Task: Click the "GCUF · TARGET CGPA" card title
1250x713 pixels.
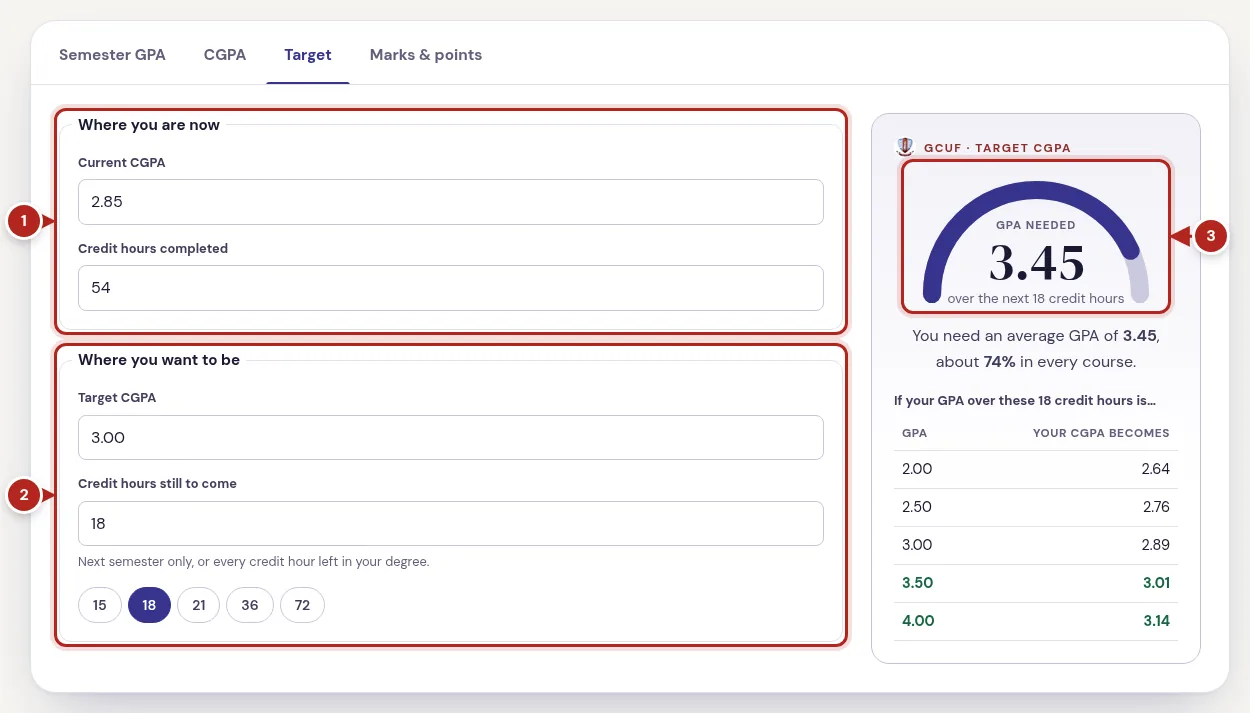Action: 996,148
